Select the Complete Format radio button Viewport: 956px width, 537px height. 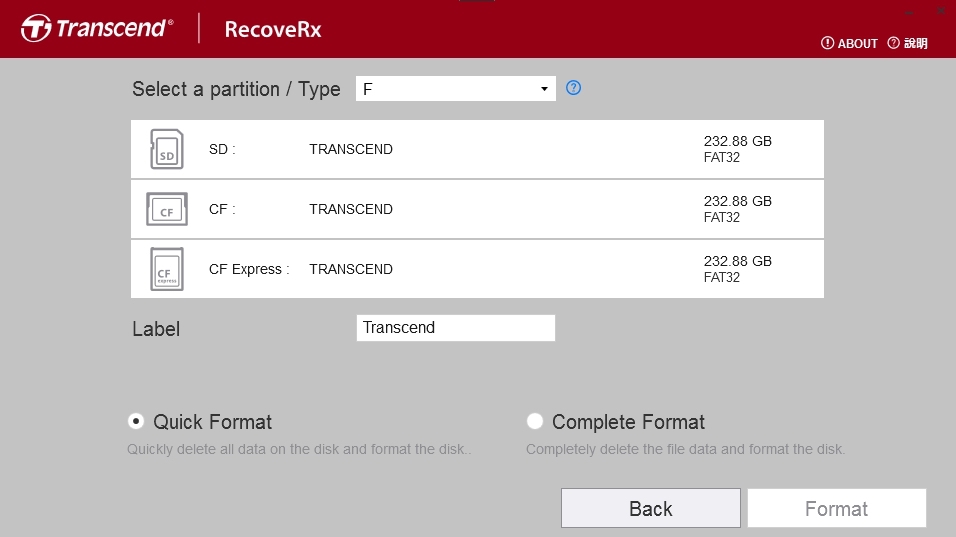(x=535, y=421)
